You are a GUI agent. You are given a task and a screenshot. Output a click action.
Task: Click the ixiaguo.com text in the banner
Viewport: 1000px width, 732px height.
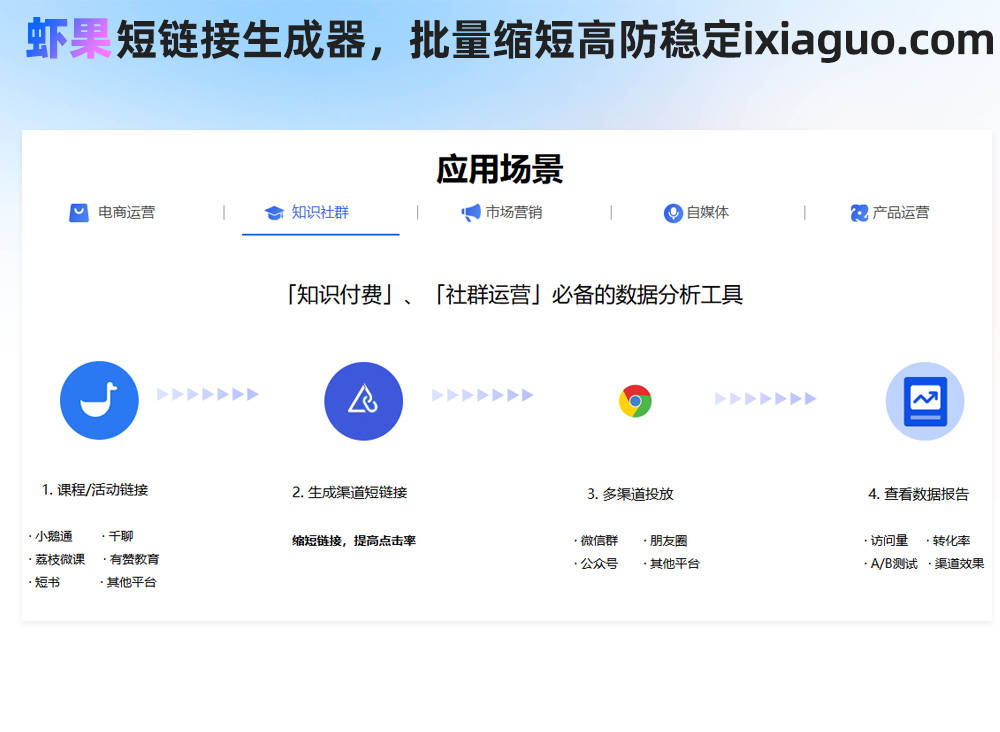tap(869, 40)
